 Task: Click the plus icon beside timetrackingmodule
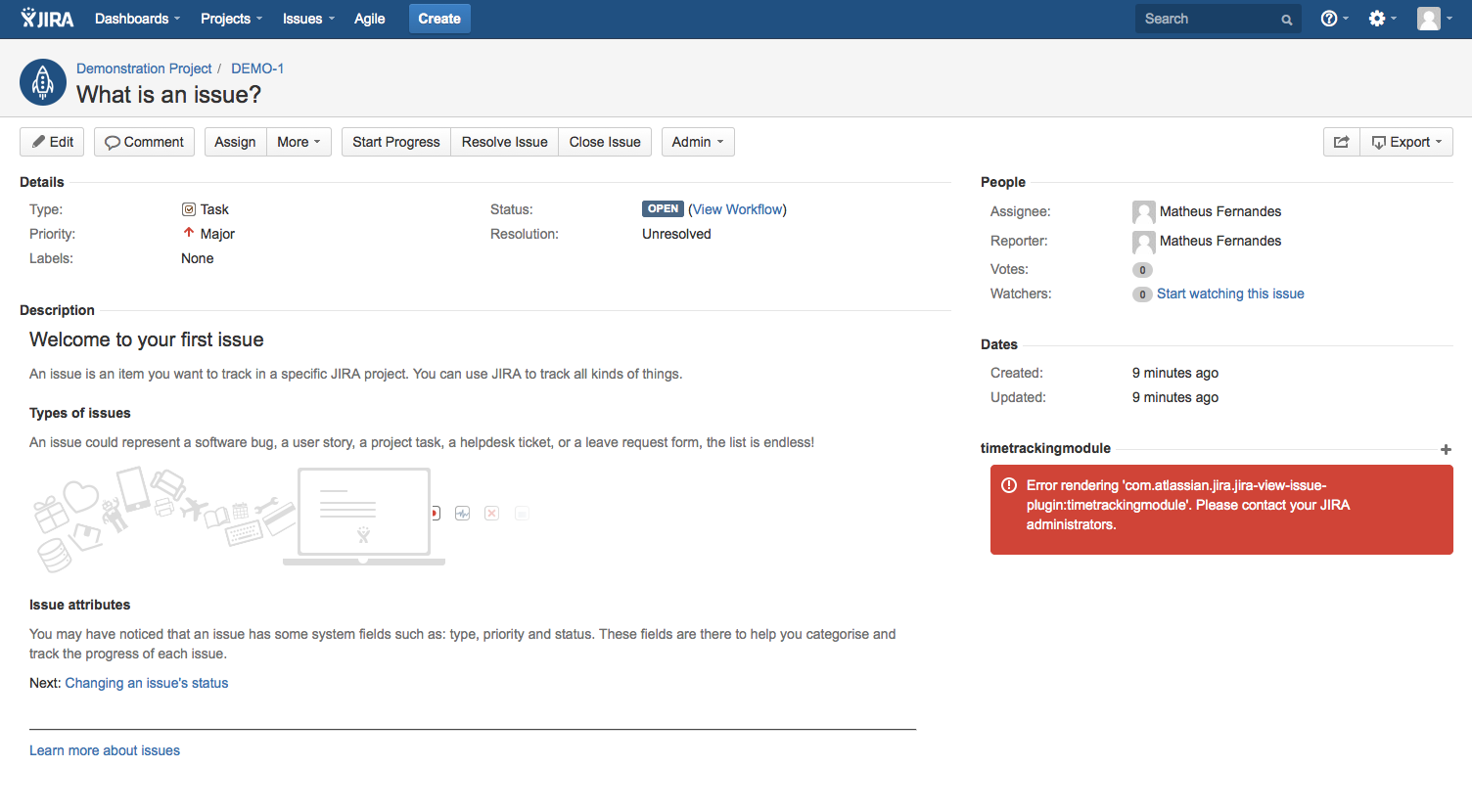(1446, 449)
